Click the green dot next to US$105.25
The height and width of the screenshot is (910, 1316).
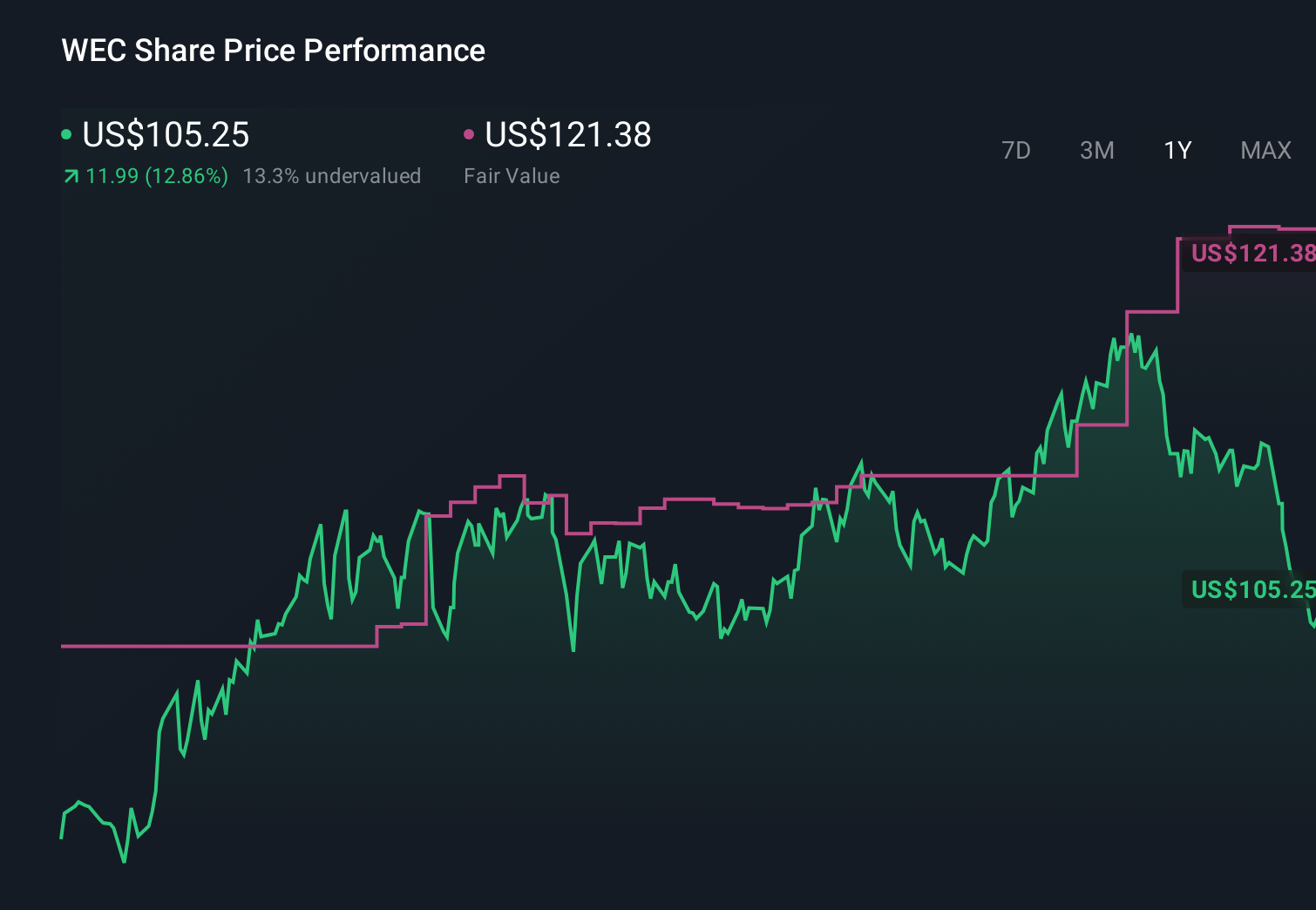coord(66,132)
